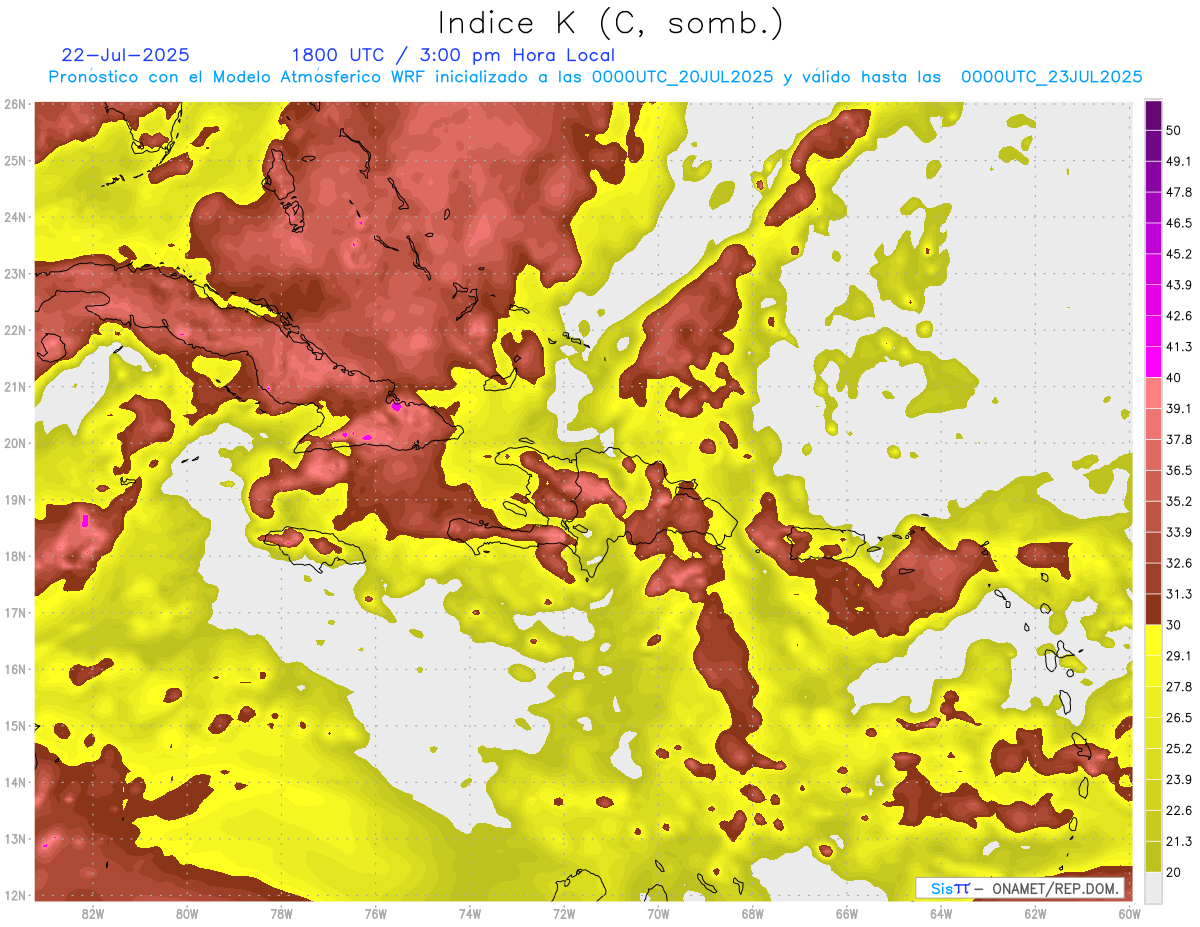The image size is (1200, 927).
Task: Click the longitude label "78W"
Action: click(281, 914)
